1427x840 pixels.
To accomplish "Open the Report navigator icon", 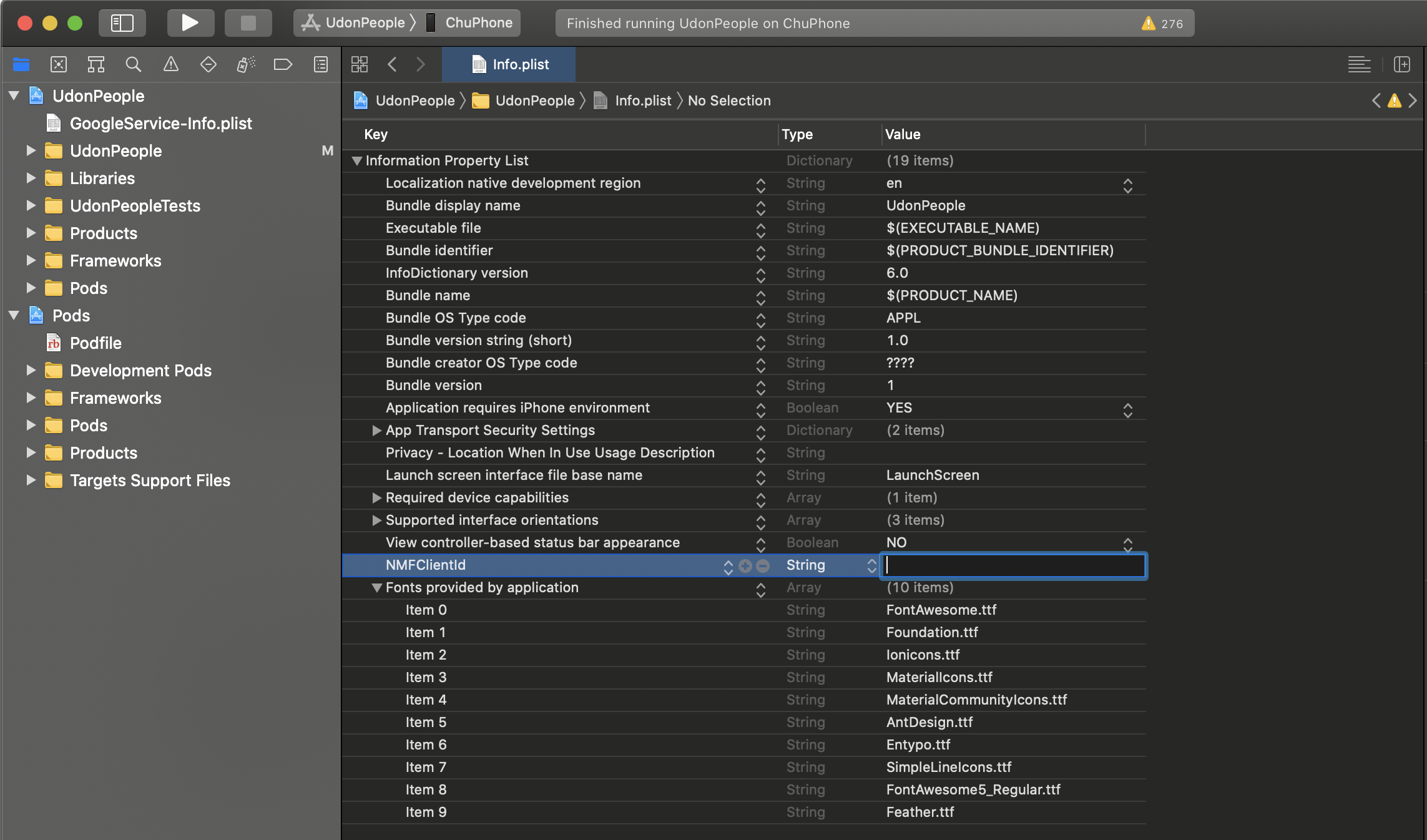I will click(320, 64).
